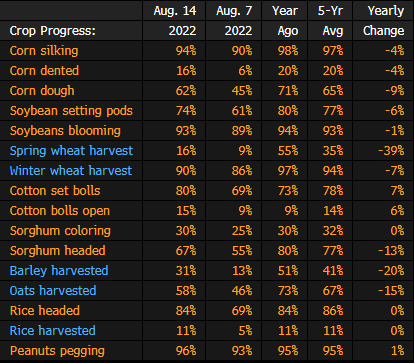Select the Rice headed row label
Screen dimensions: 415x364
45,311
